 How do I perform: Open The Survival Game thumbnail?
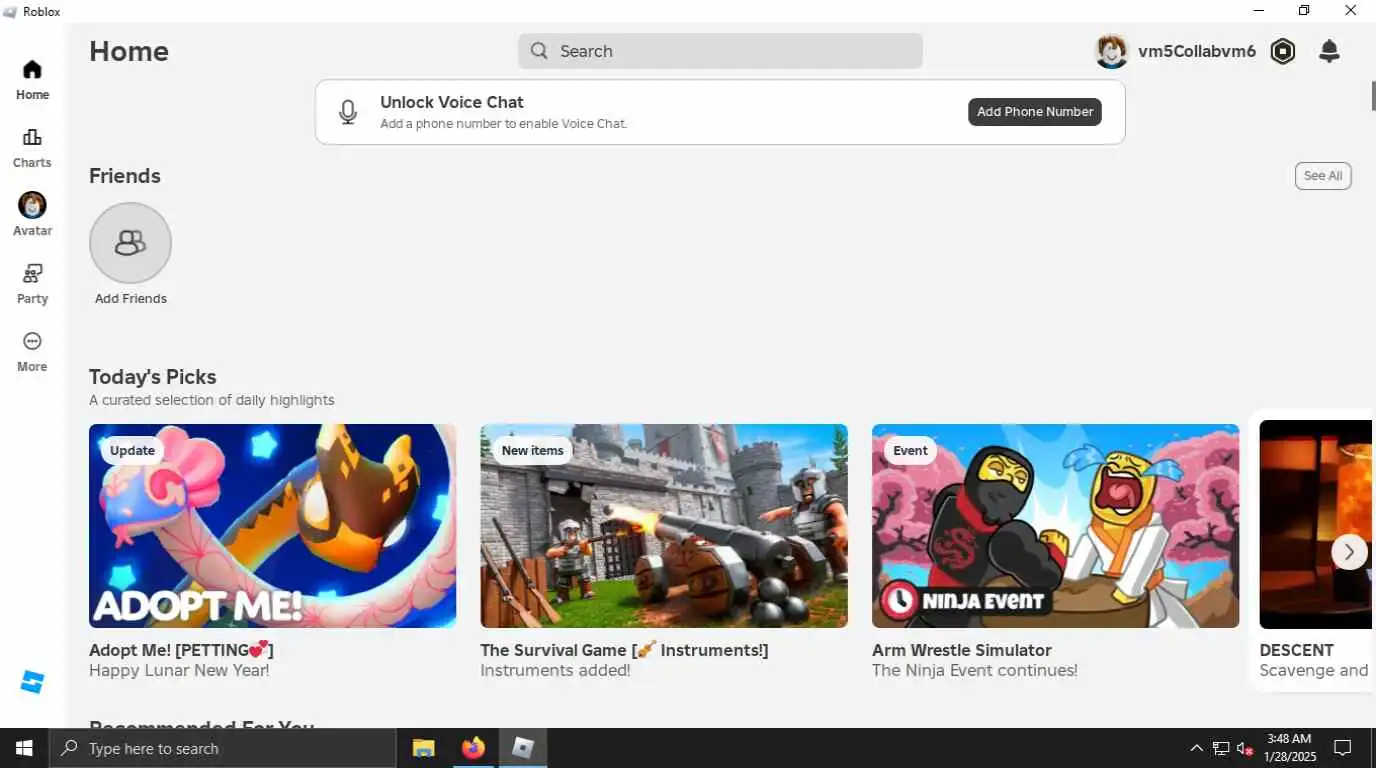(x=664, y=526)
